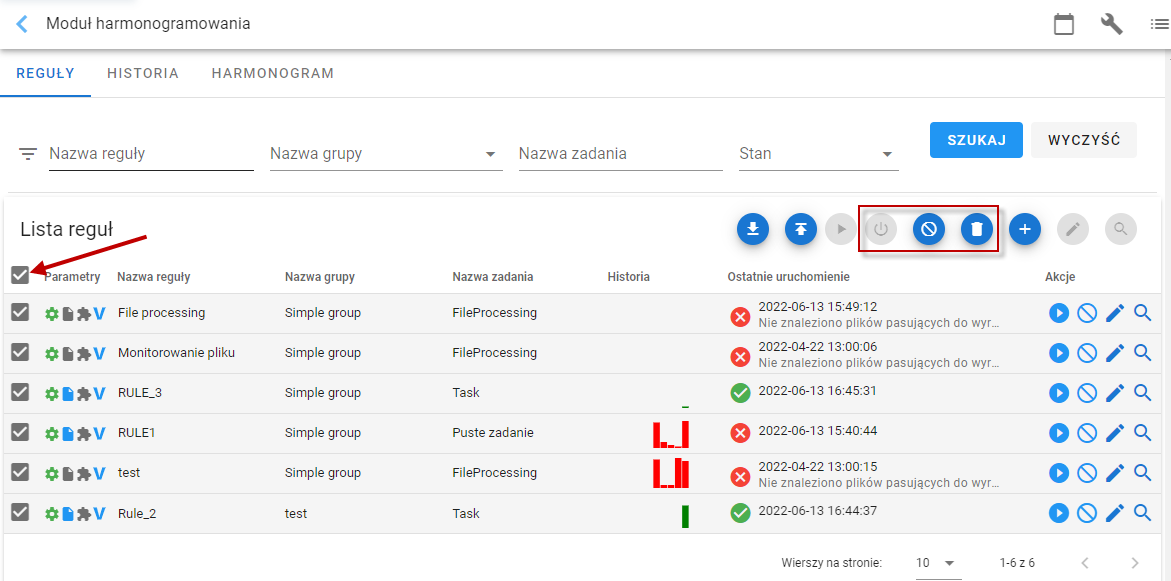Switch to the REGUŁY tab
The height and width of the screenshot is (581, 1171).
[46, 73]
